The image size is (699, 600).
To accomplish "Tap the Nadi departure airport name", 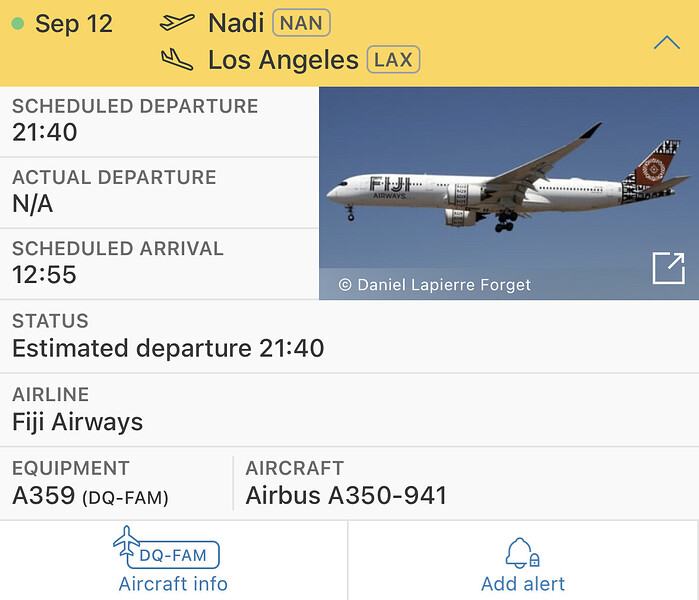I will (236, 23).
